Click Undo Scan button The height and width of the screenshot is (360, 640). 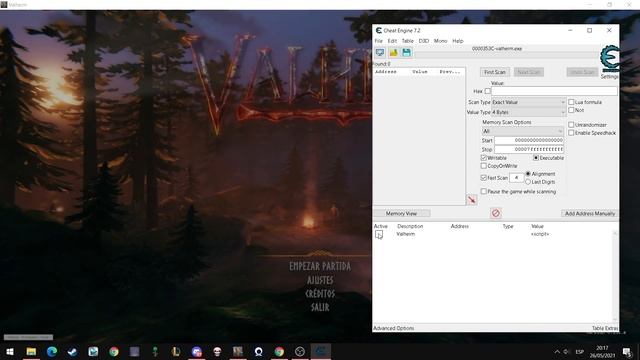(582, 72)
